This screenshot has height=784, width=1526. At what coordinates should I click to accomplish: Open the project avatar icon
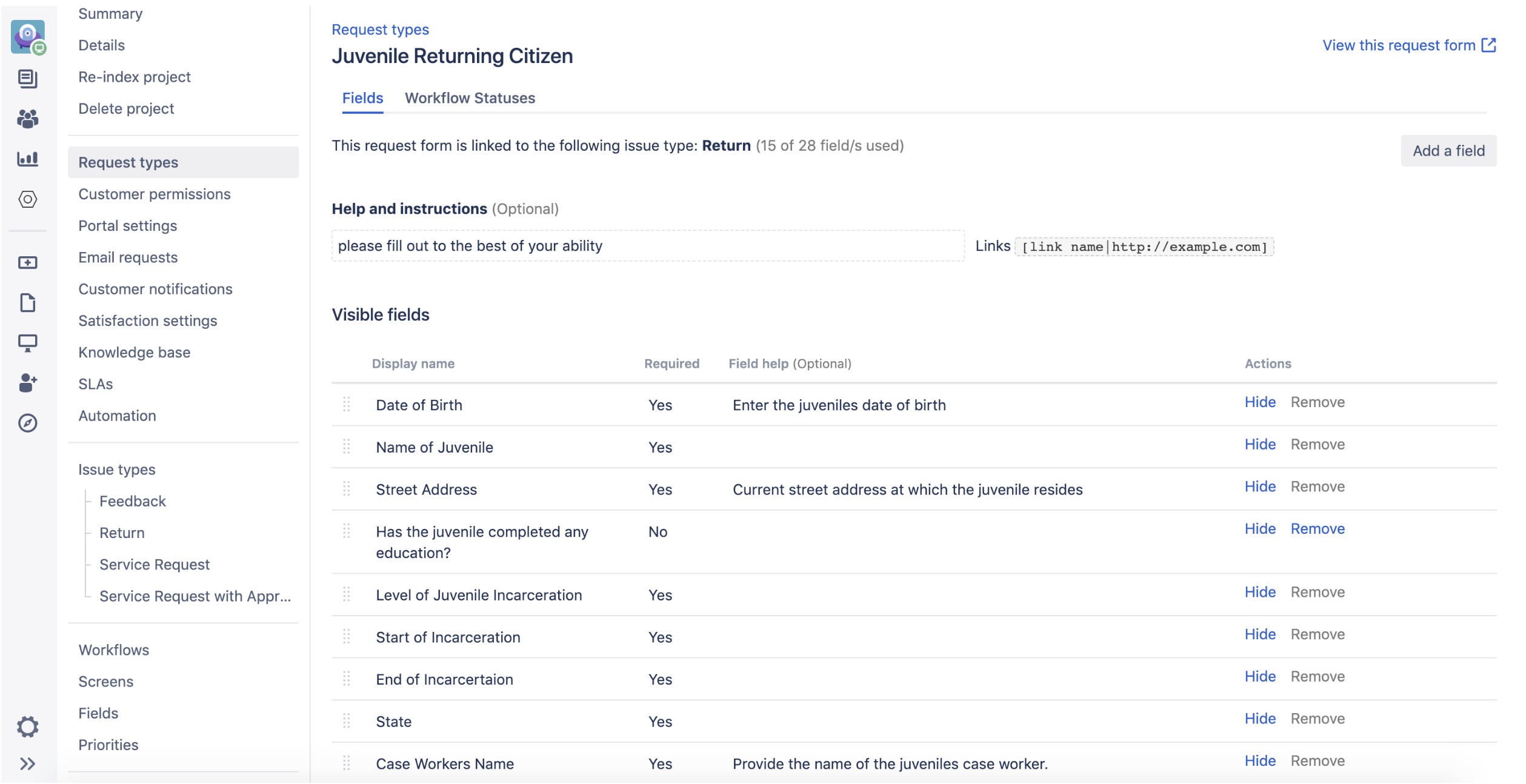pyautogui.click(x=28, y=38)
